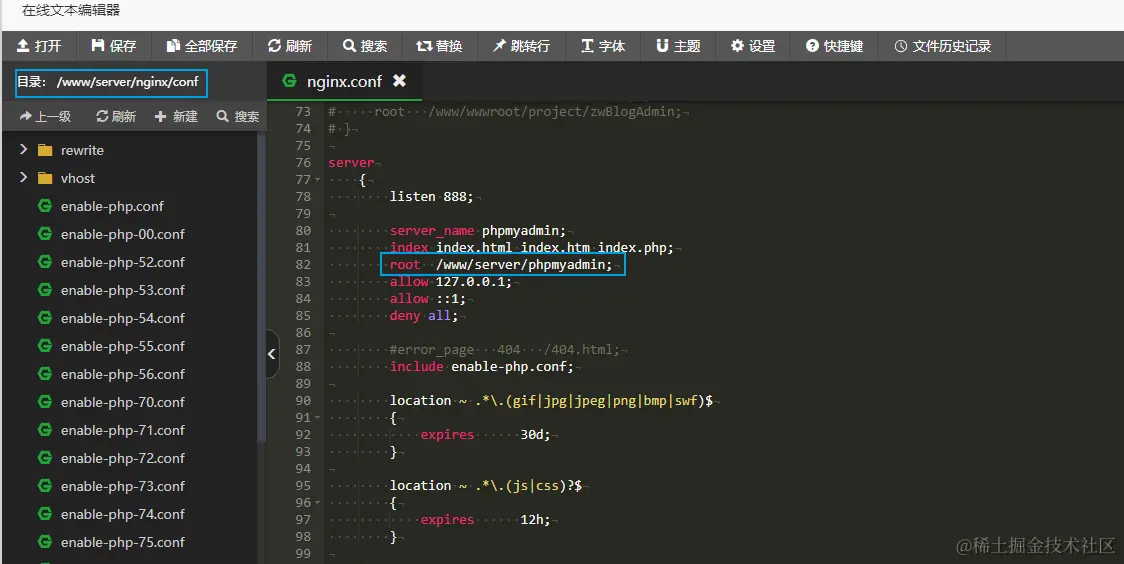Collapse the file sidebar with arrow handle
Screen dimensions: 1124x564
[272, 353]
